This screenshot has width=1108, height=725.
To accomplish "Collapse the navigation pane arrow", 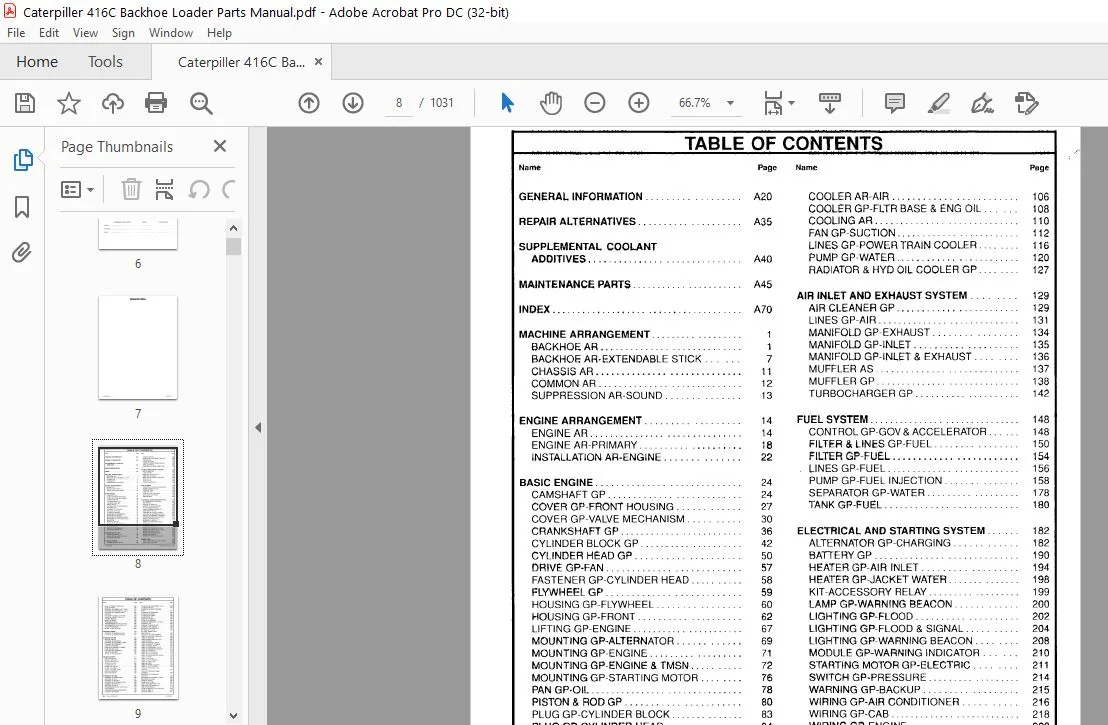I will (258, 428).
